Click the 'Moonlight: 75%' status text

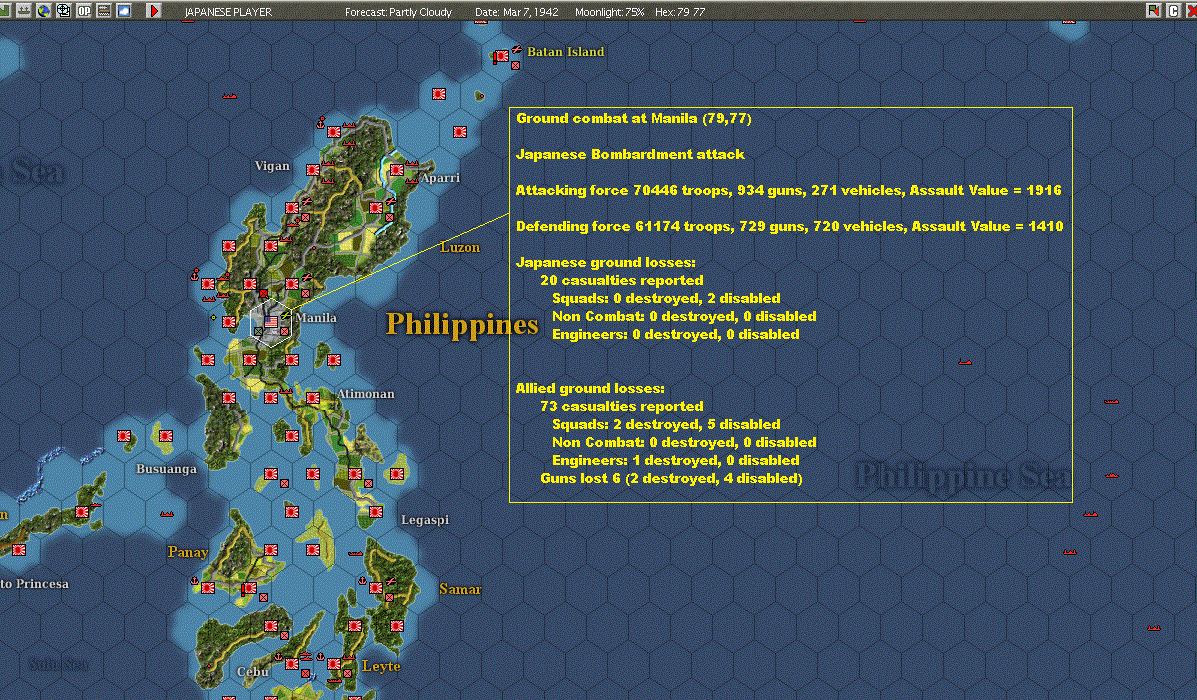pyautogui.click(x=609, y=12)
